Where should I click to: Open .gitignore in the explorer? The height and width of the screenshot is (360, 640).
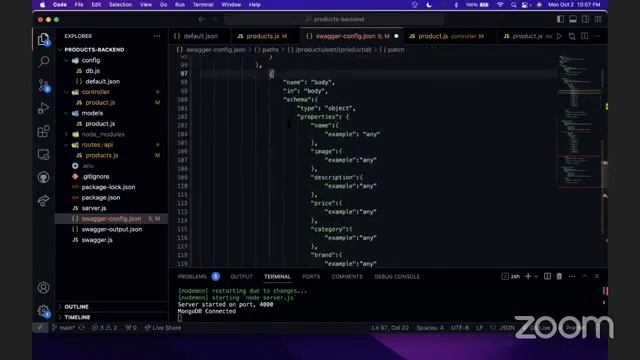95,176
